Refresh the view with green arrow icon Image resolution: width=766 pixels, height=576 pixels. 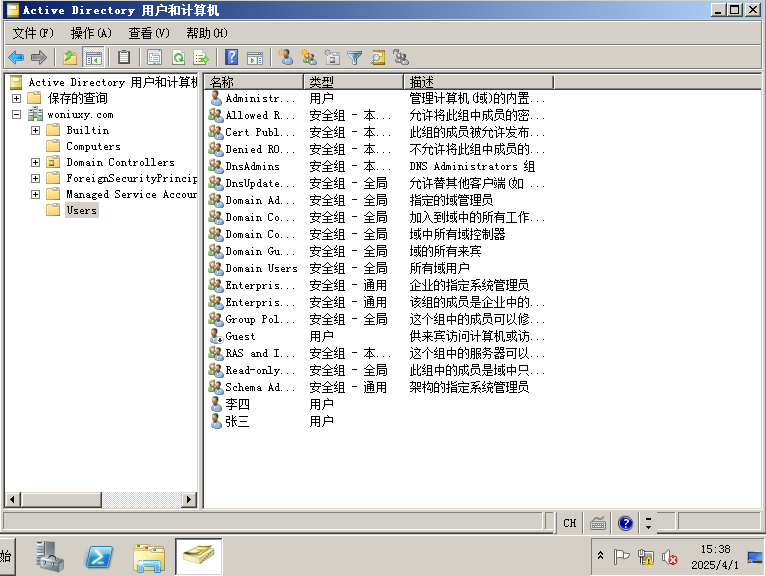click(178, 58)
